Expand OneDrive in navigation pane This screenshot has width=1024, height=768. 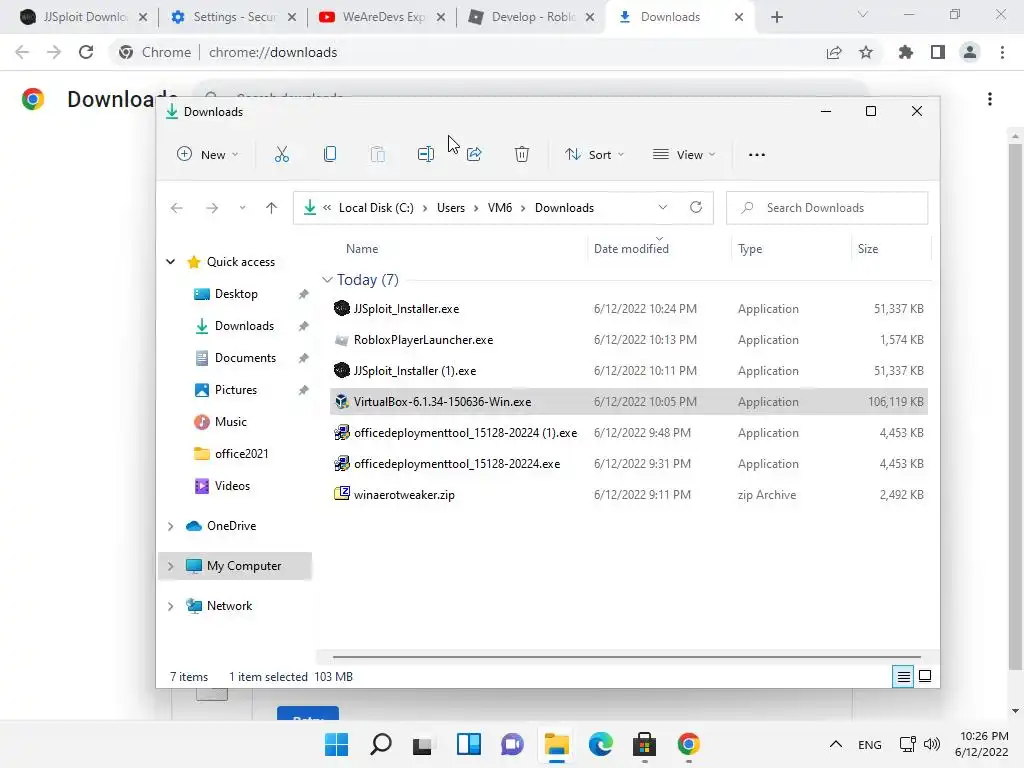click(x=170, y=526)
